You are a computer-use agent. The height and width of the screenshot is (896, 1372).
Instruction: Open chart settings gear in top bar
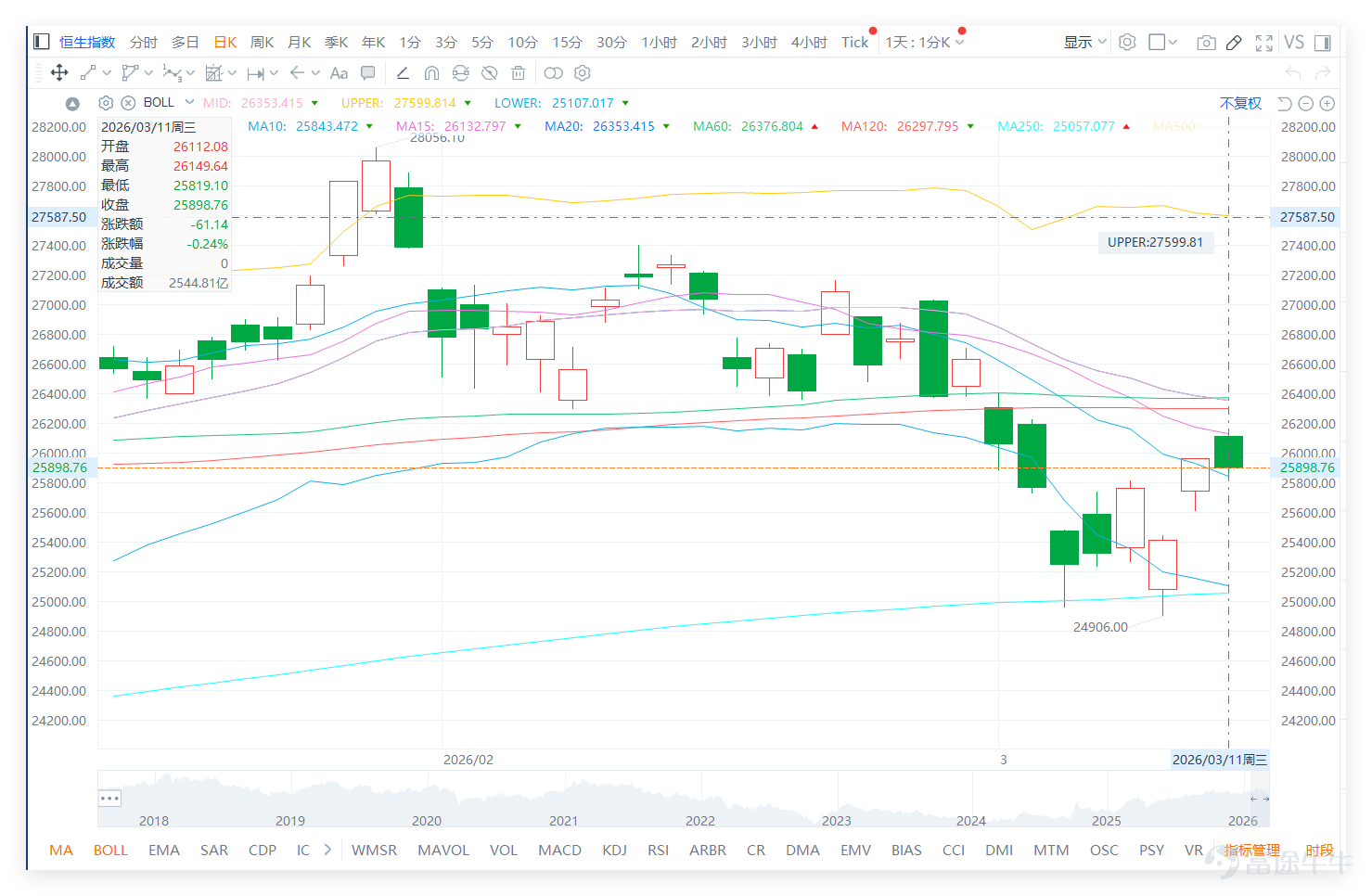[1127, 42]
